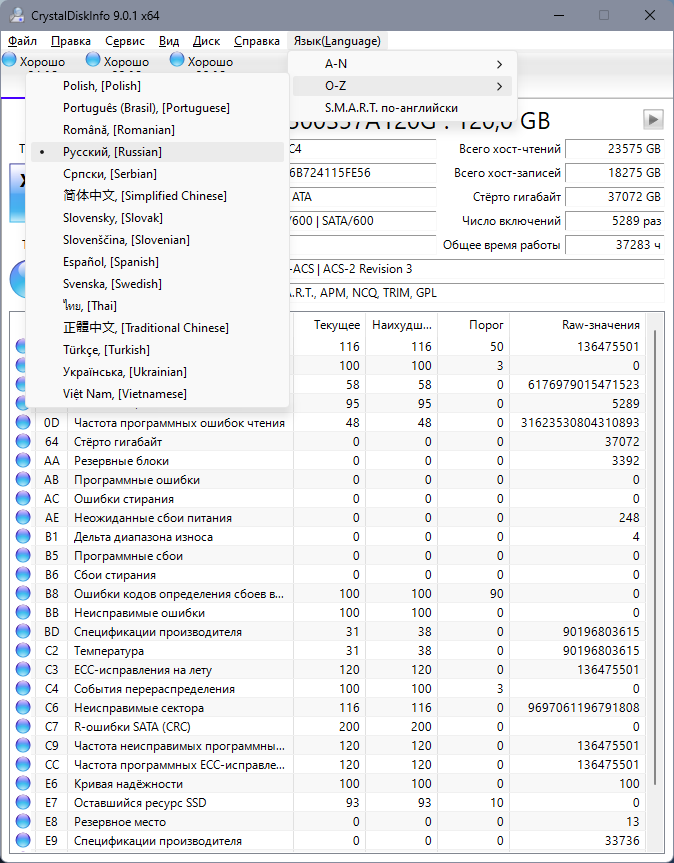Screen dimensions: 674x863
Task: Click the status orb for События перераспределения
Action: pyautogui.click(x=23, y=688)
